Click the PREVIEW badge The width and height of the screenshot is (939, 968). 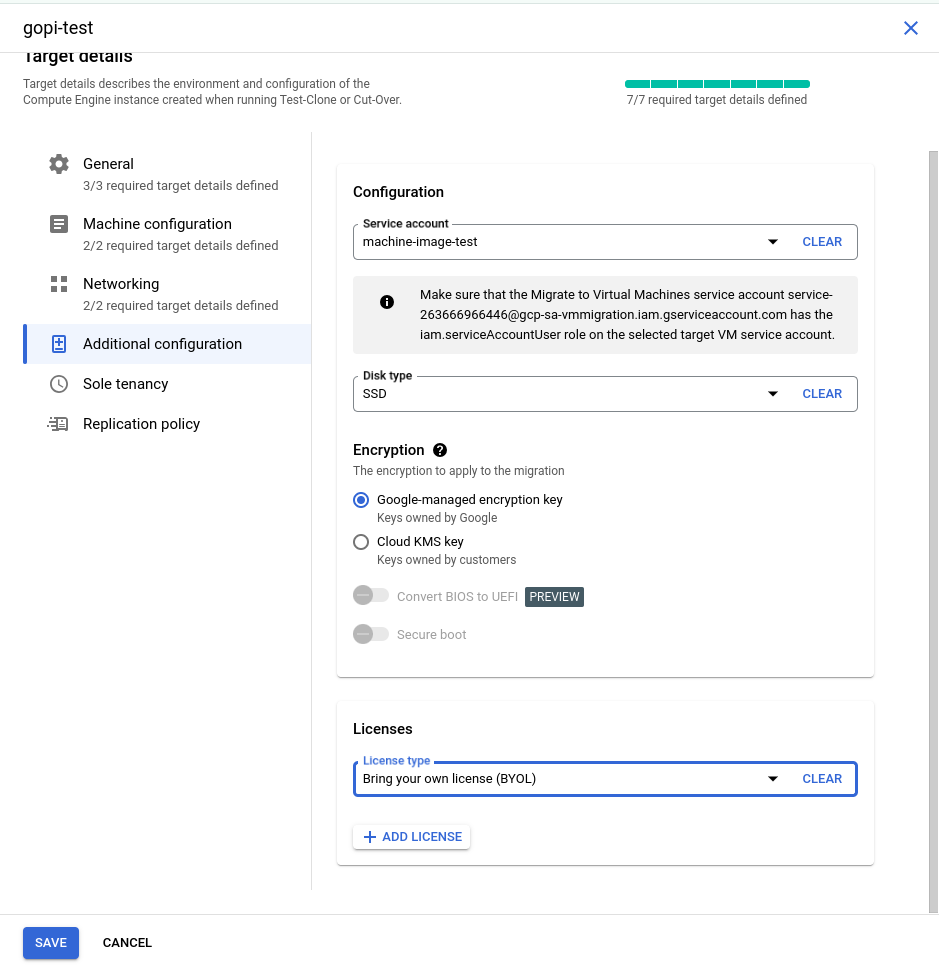click(x=554, y=596)
